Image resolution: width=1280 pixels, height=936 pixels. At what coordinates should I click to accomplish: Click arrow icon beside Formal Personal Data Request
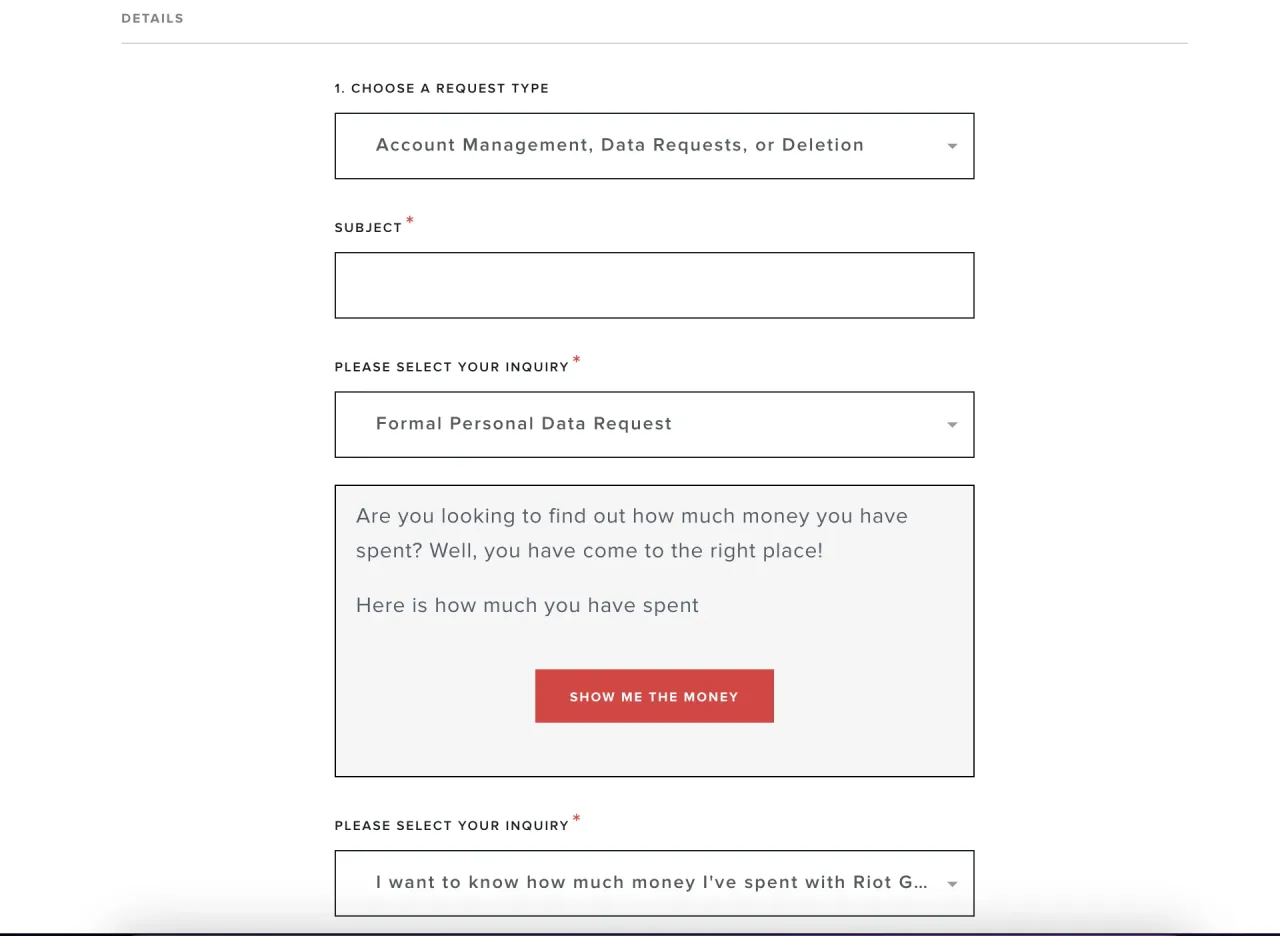coord(952,425)
